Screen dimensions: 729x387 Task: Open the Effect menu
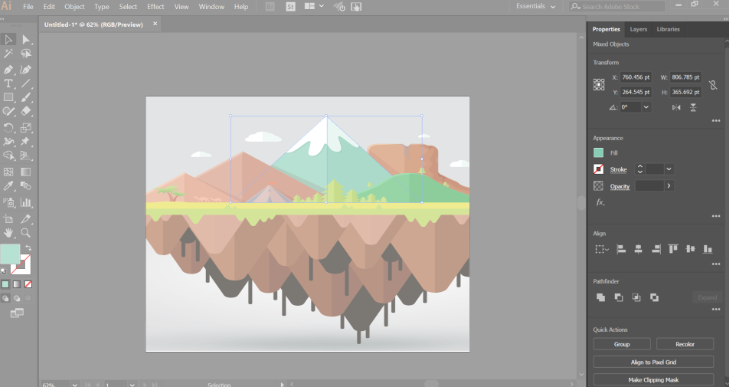click(x=155, y=7)
